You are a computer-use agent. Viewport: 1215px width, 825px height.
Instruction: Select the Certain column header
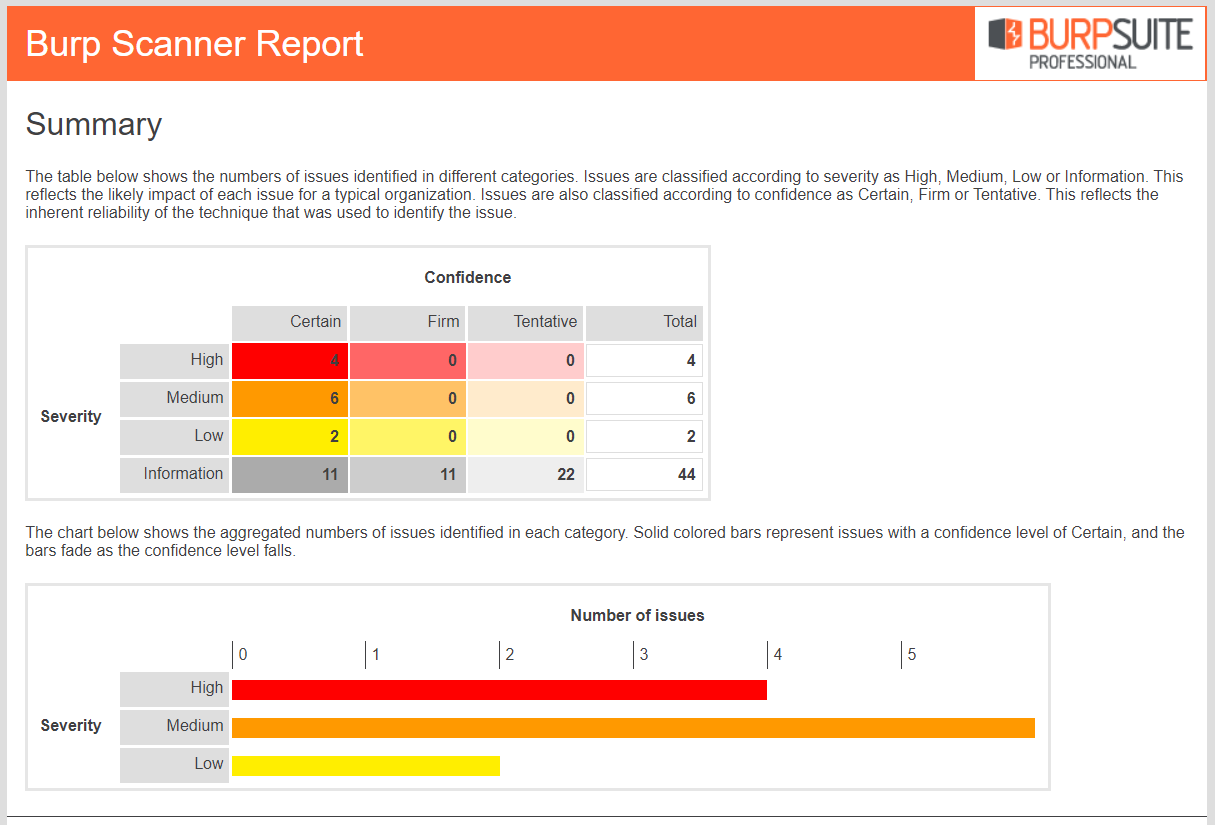click(290, 322)
